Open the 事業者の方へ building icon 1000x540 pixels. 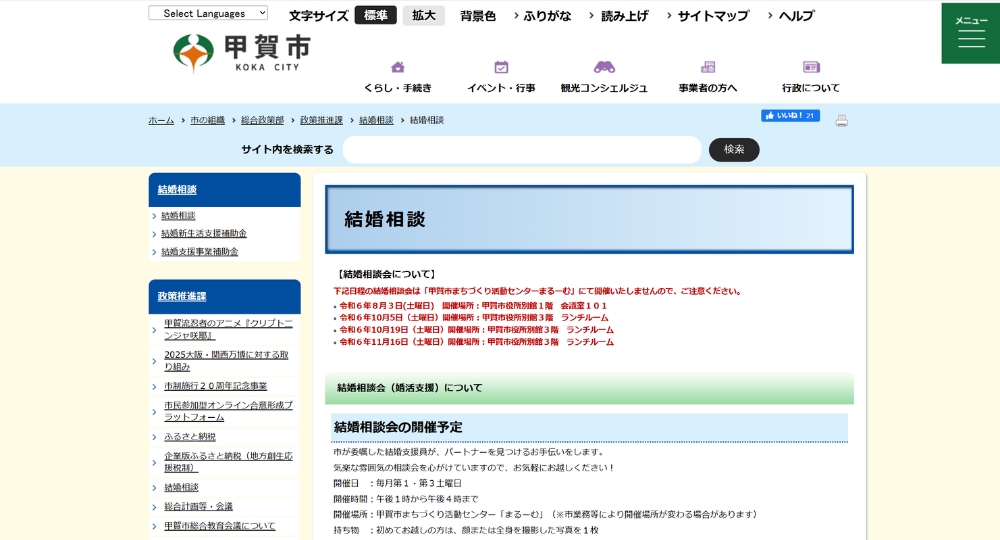coord(708,67)
